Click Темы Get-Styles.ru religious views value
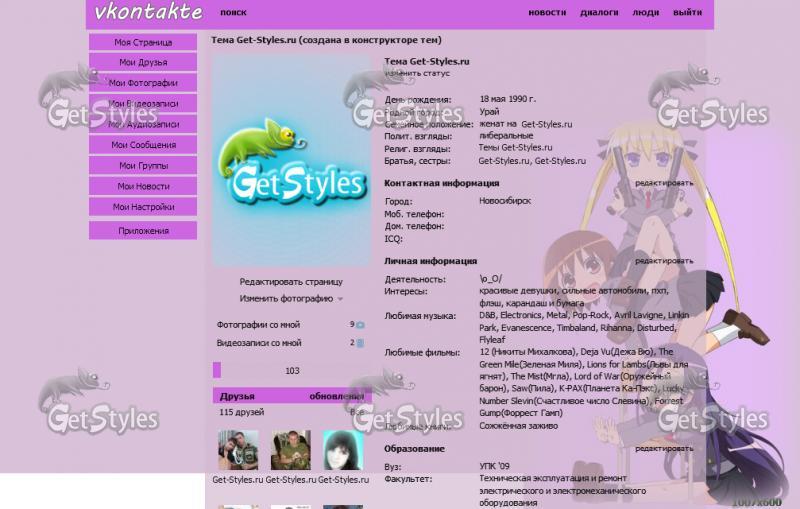This screenshot has width=800, height=509. coord(515,147)
